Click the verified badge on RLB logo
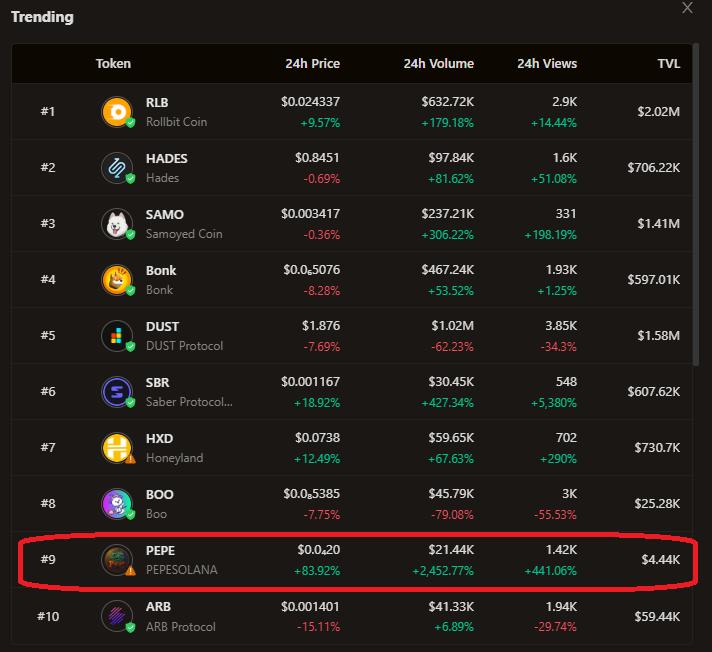Image resolution: width=712 pixels, height=652 pixels. click(x=130, y=123)
